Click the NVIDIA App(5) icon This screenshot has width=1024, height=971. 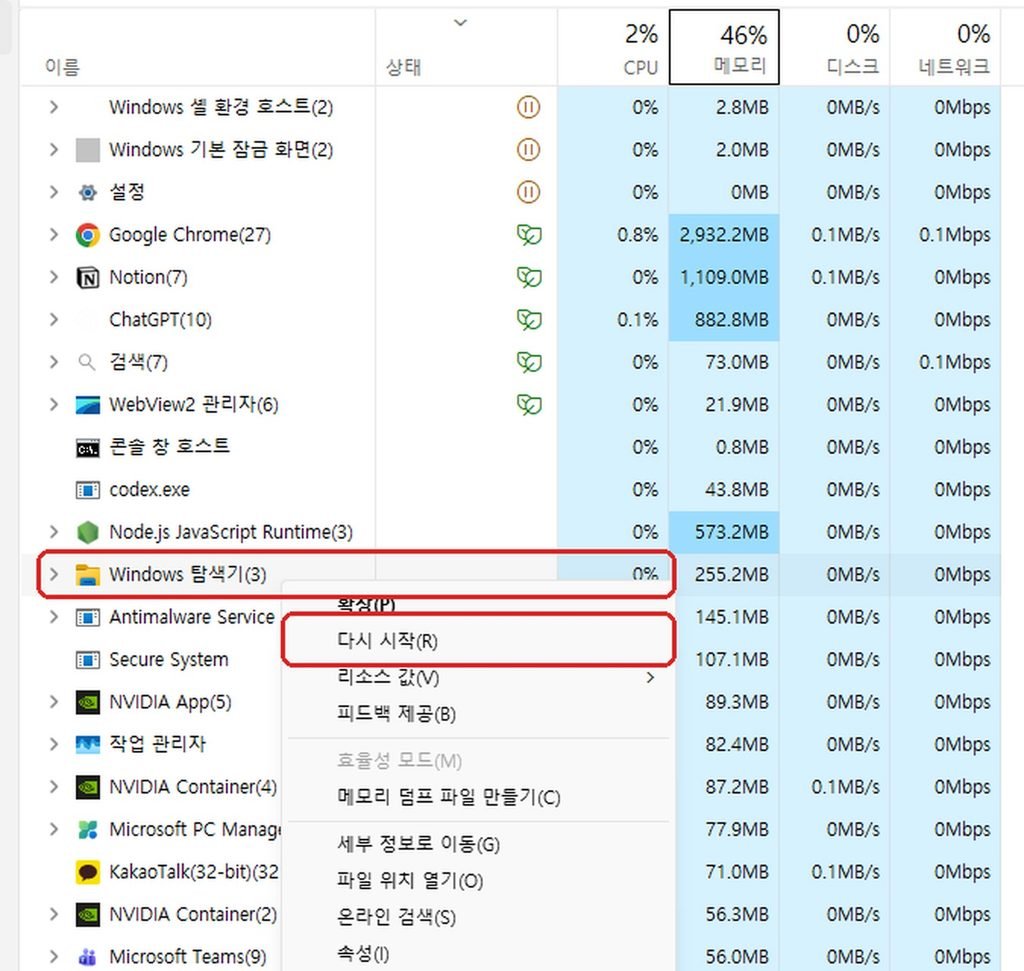pyautogui.click(x=88, y=702)
